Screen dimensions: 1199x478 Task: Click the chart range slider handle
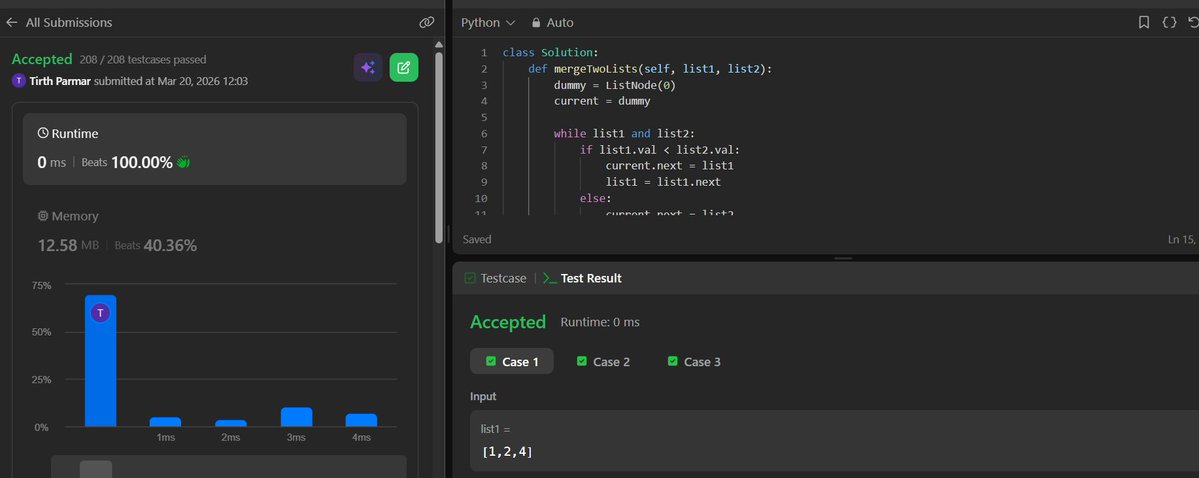(x=96, y=469)
